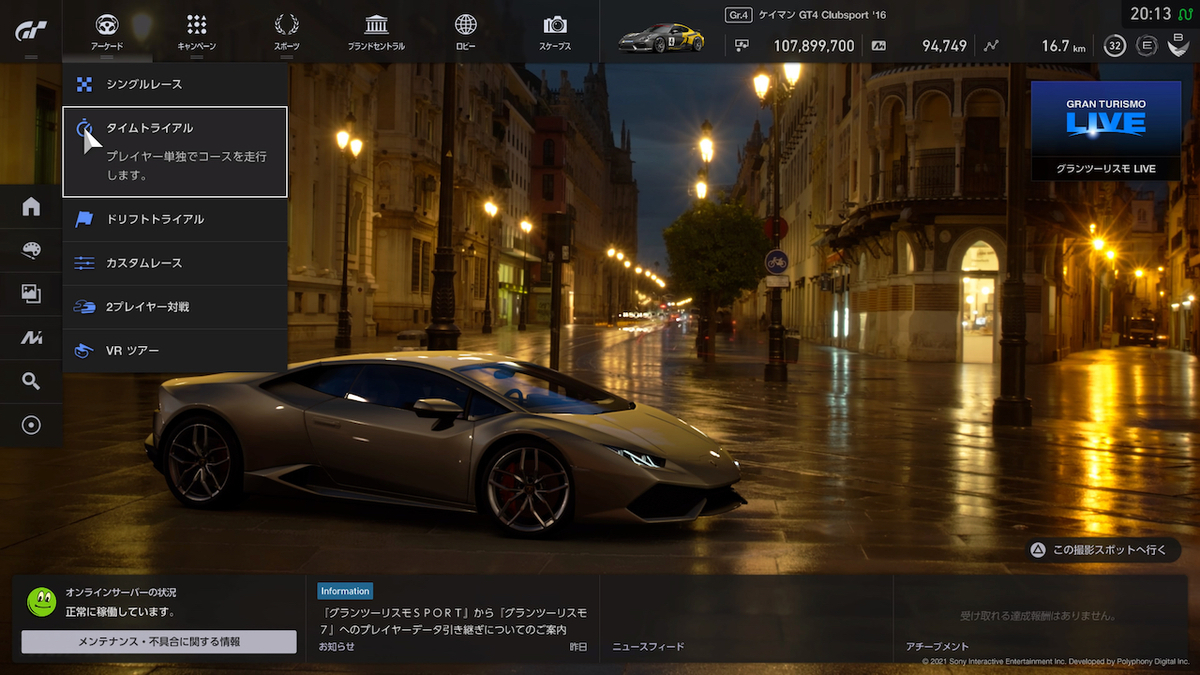Click the 20:13 clock display
Image resolution: width=1200 pixels, height=675 pixels.
[1150, 14]
